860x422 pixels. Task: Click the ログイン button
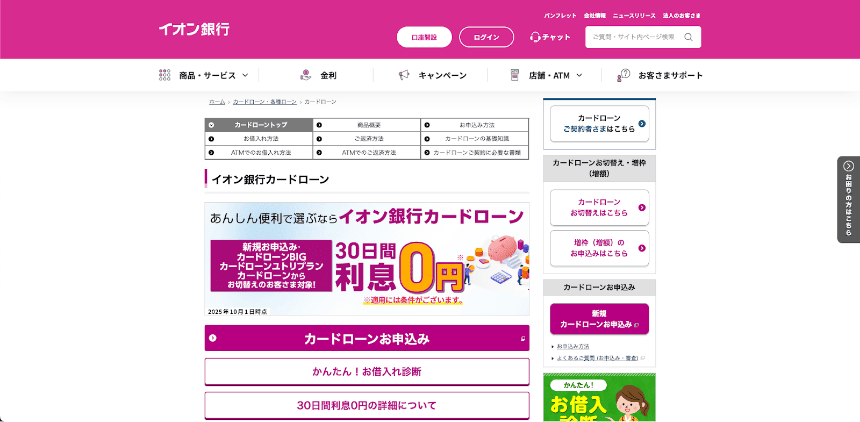click(x=486, y=37)
